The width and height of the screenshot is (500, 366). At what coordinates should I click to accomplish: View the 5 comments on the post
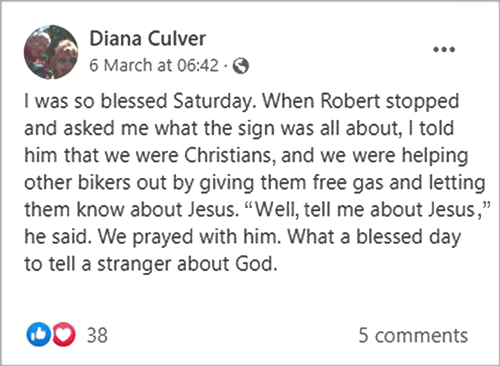pos(413,335)
